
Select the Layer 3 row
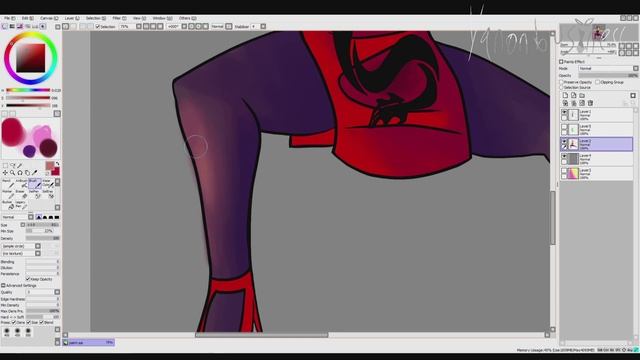pos(597,173)
